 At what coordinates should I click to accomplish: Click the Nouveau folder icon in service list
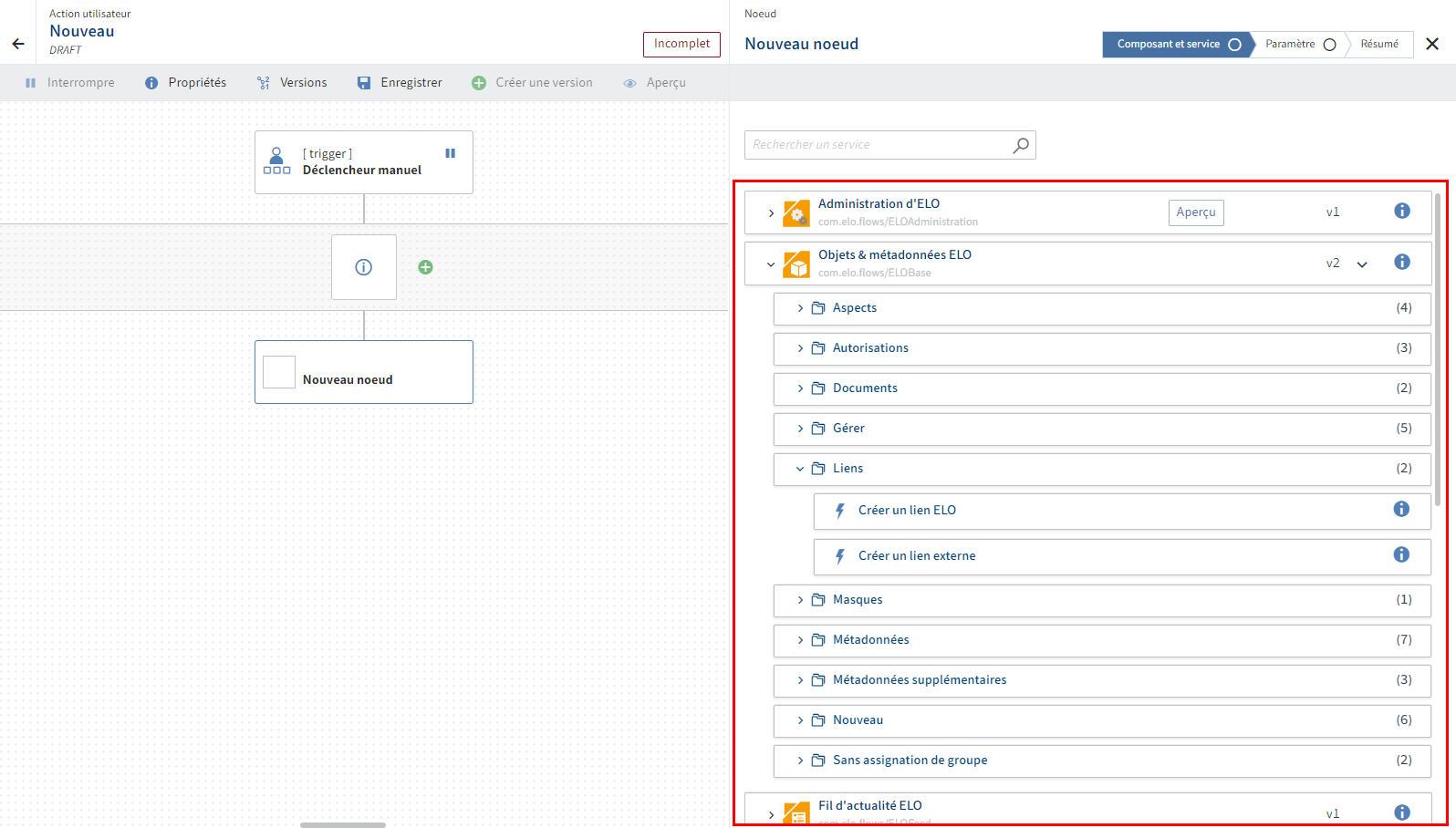click(818, 720)
